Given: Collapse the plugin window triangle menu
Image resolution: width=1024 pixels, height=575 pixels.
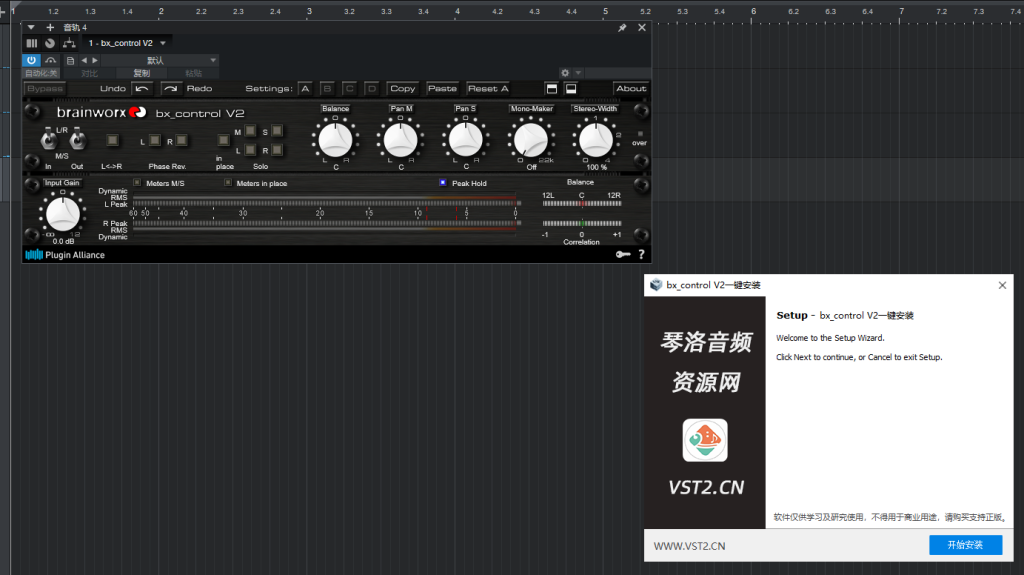Looking at the screenshot, I should pos(31,27).
